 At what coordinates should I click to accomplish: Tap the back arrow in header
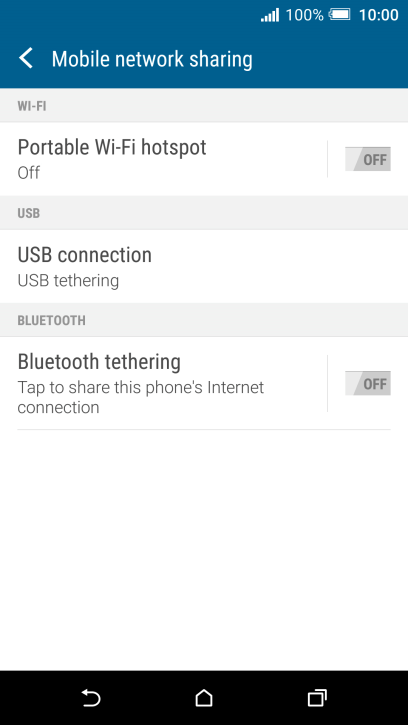(26, 59)
